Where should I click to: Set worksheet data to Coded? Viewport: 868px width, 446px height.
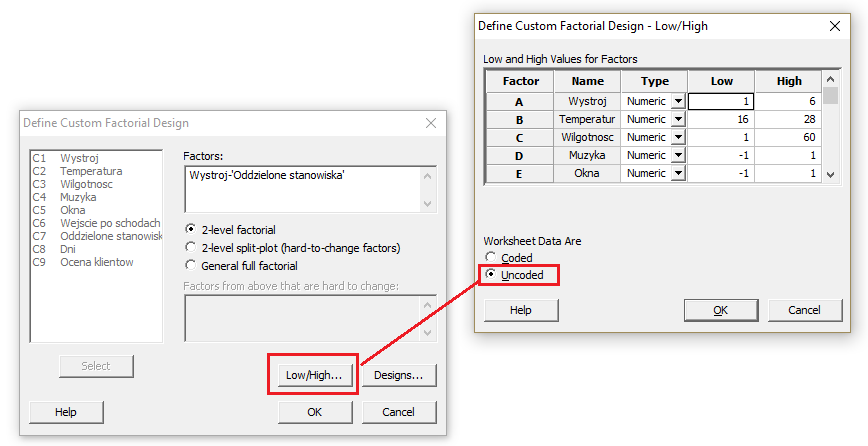pos(491,258)
